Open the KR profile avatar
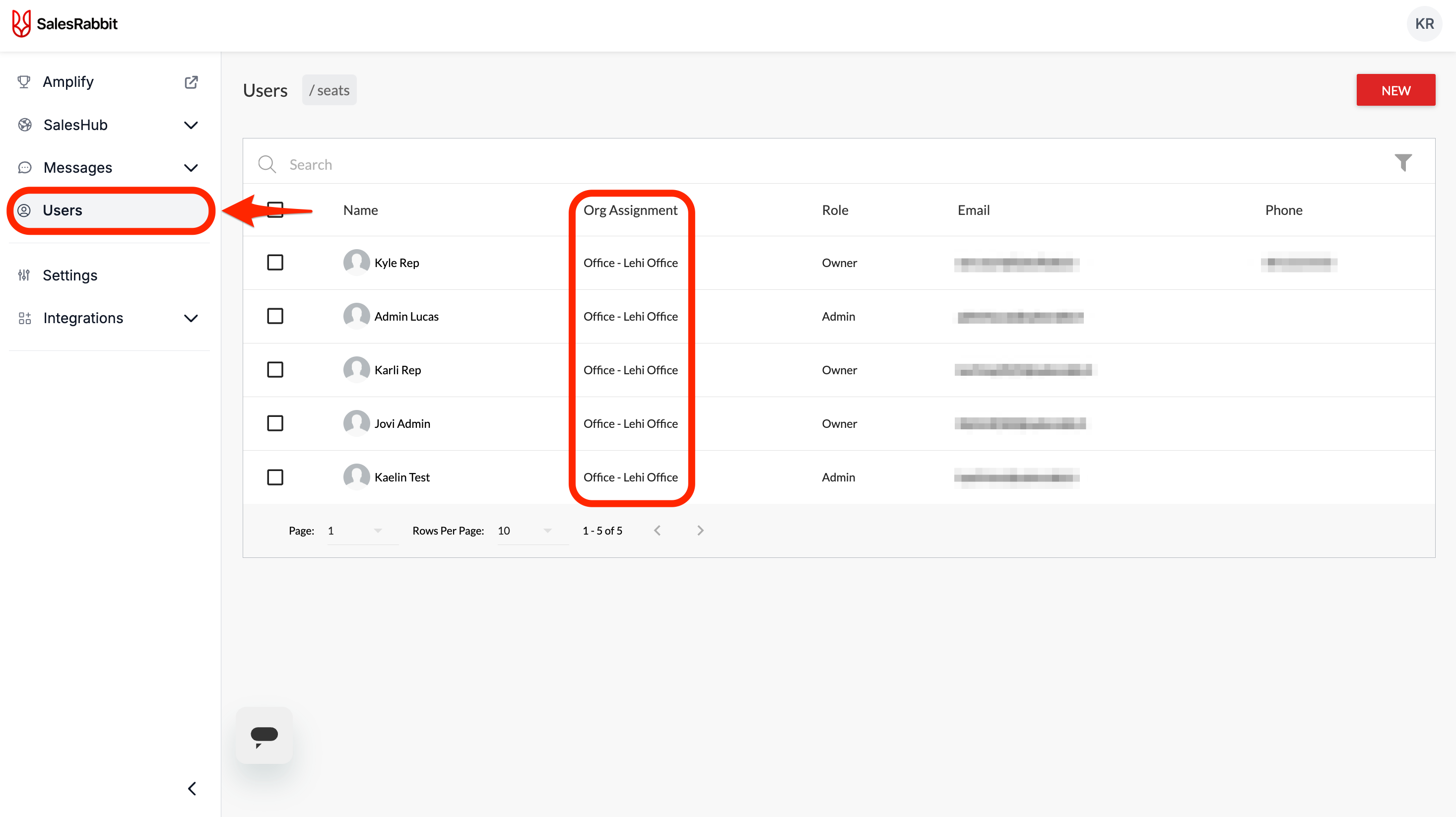Image resolution: width=1456 pixels, height=817 pixels. pyautogui.click(x=1423, y=24)
